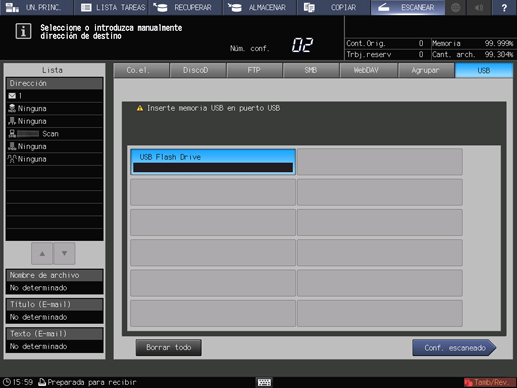Switch to the Agrupar tab
Image resolution: width=517 pixels, height=388 pixels.
[x=426, y=70]
